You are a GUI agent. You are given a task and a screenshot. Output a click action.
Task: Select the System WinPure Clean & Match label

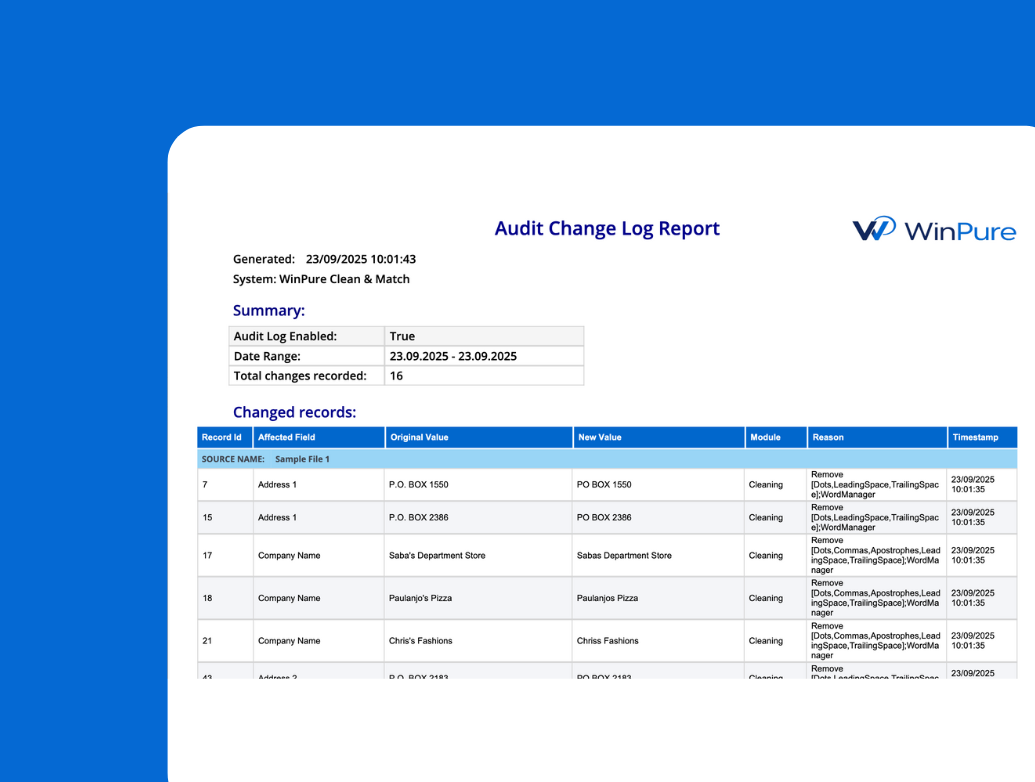tap(320, 279)
